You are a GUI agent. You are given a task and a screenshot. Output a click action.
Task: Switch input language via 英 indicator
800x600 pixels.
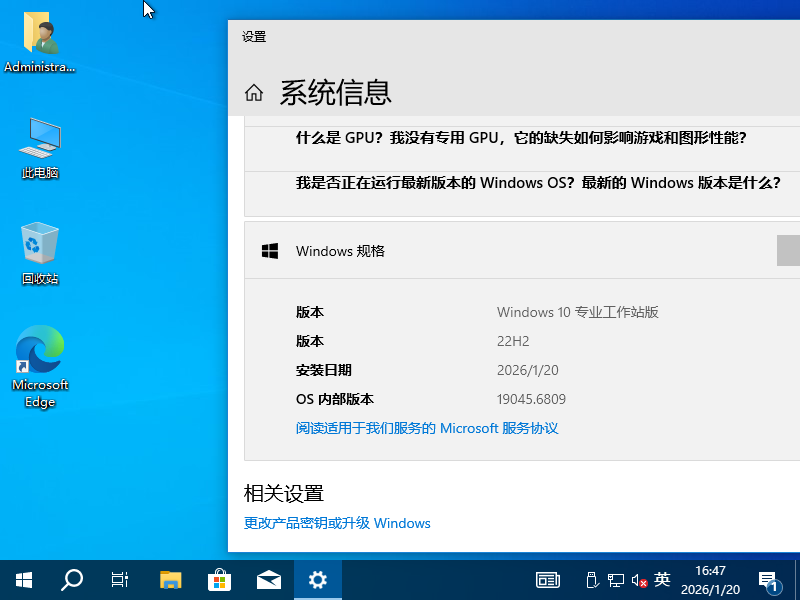662,580
